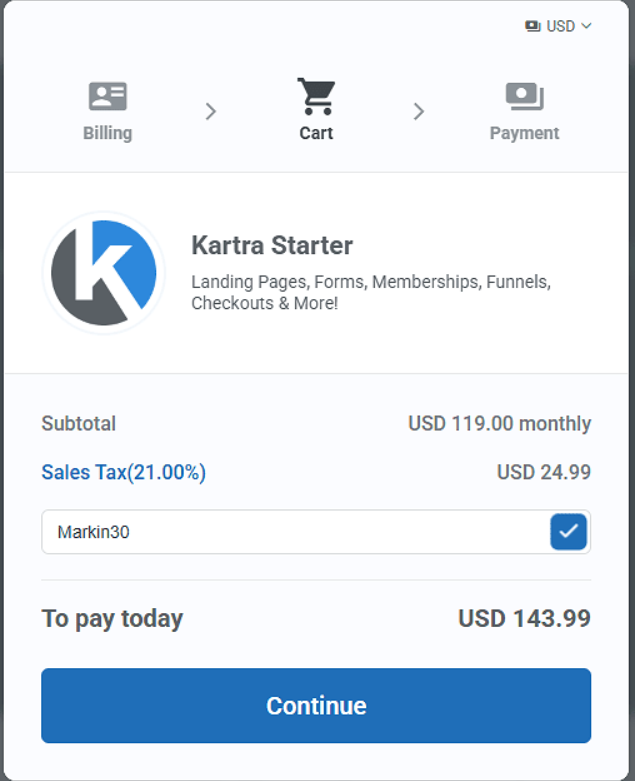Click the shopping cart step icon
This screenshot has width=635, height=781.
click(x=316, y=97)
